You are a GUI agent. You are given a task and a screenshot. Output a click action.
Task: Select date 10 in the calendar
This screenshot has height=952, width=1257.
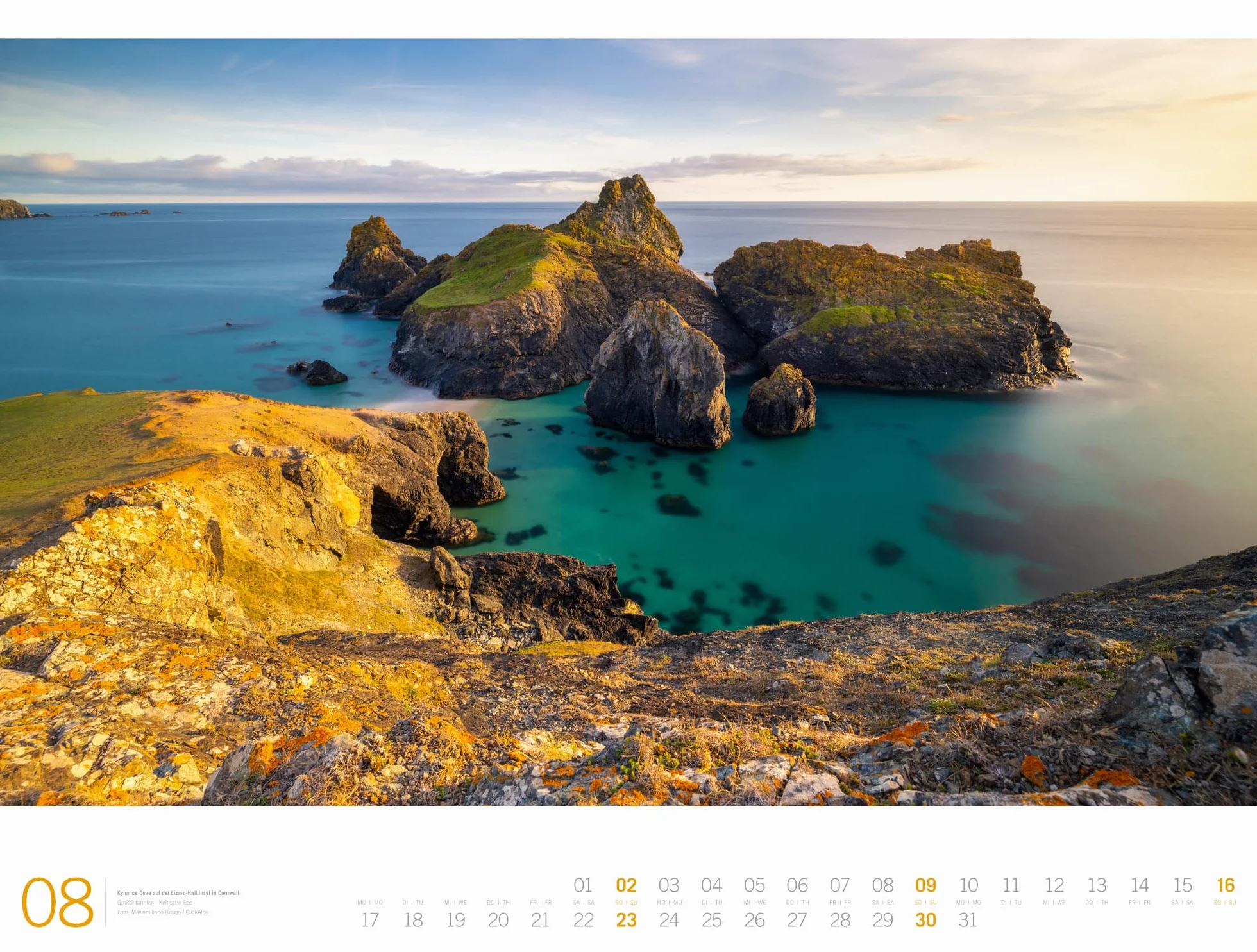pyautogui.click(x=968, y=885)
